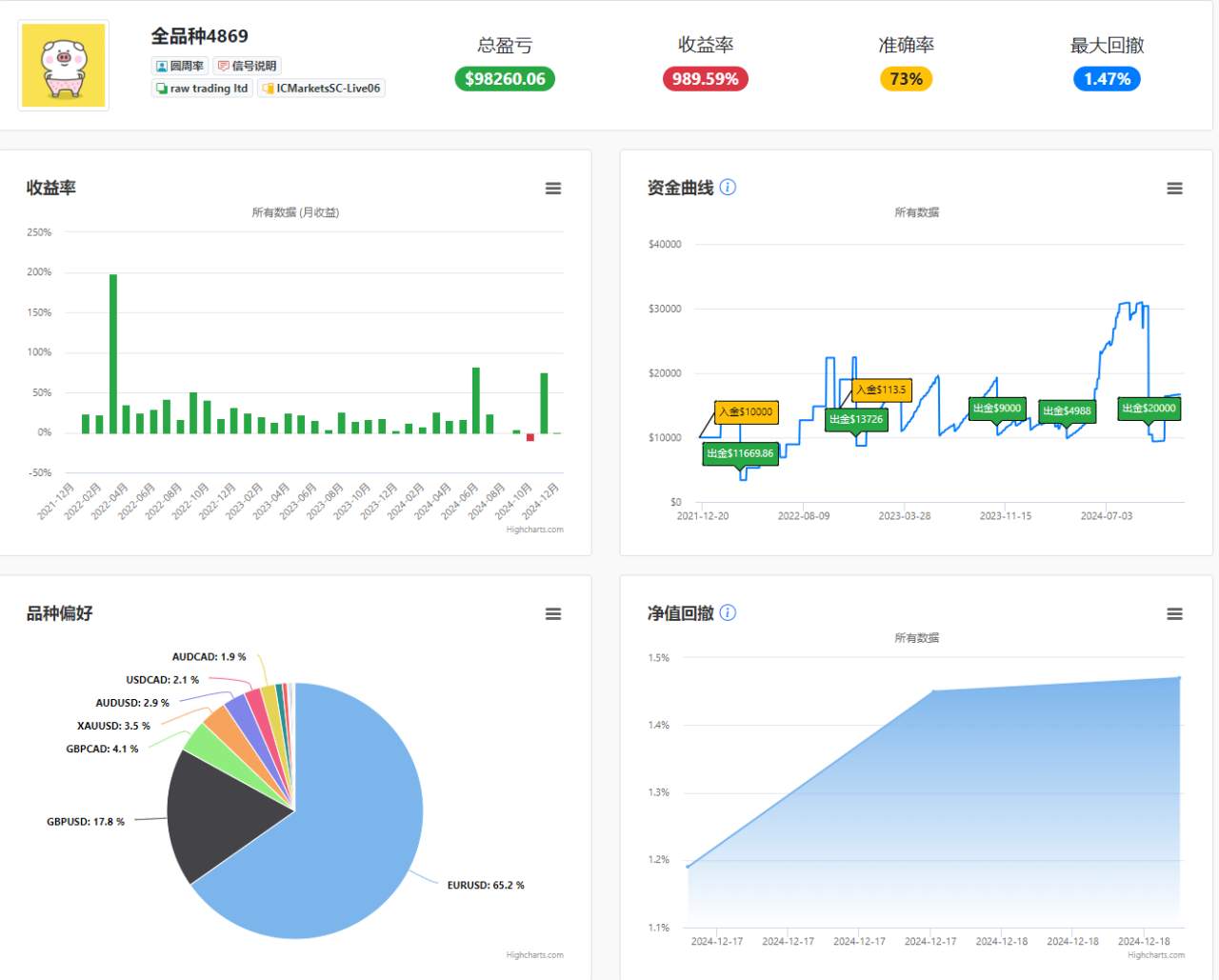
Task: Click the XAUUSD: 3.5 % label
Action: pos(113,727)
